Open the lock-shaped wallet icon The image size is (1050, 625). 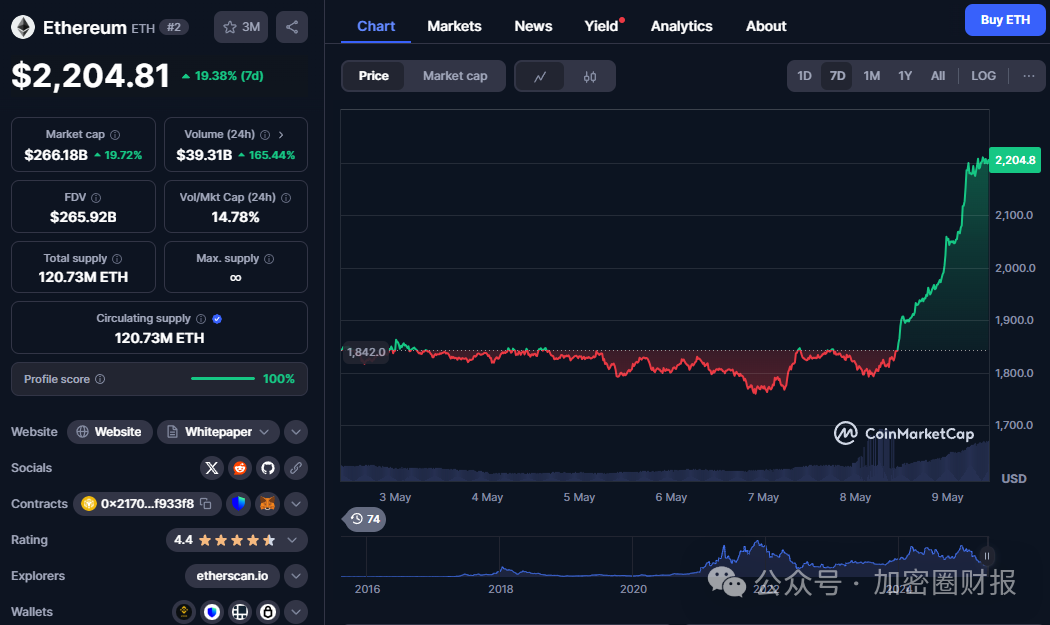(268, 611)
